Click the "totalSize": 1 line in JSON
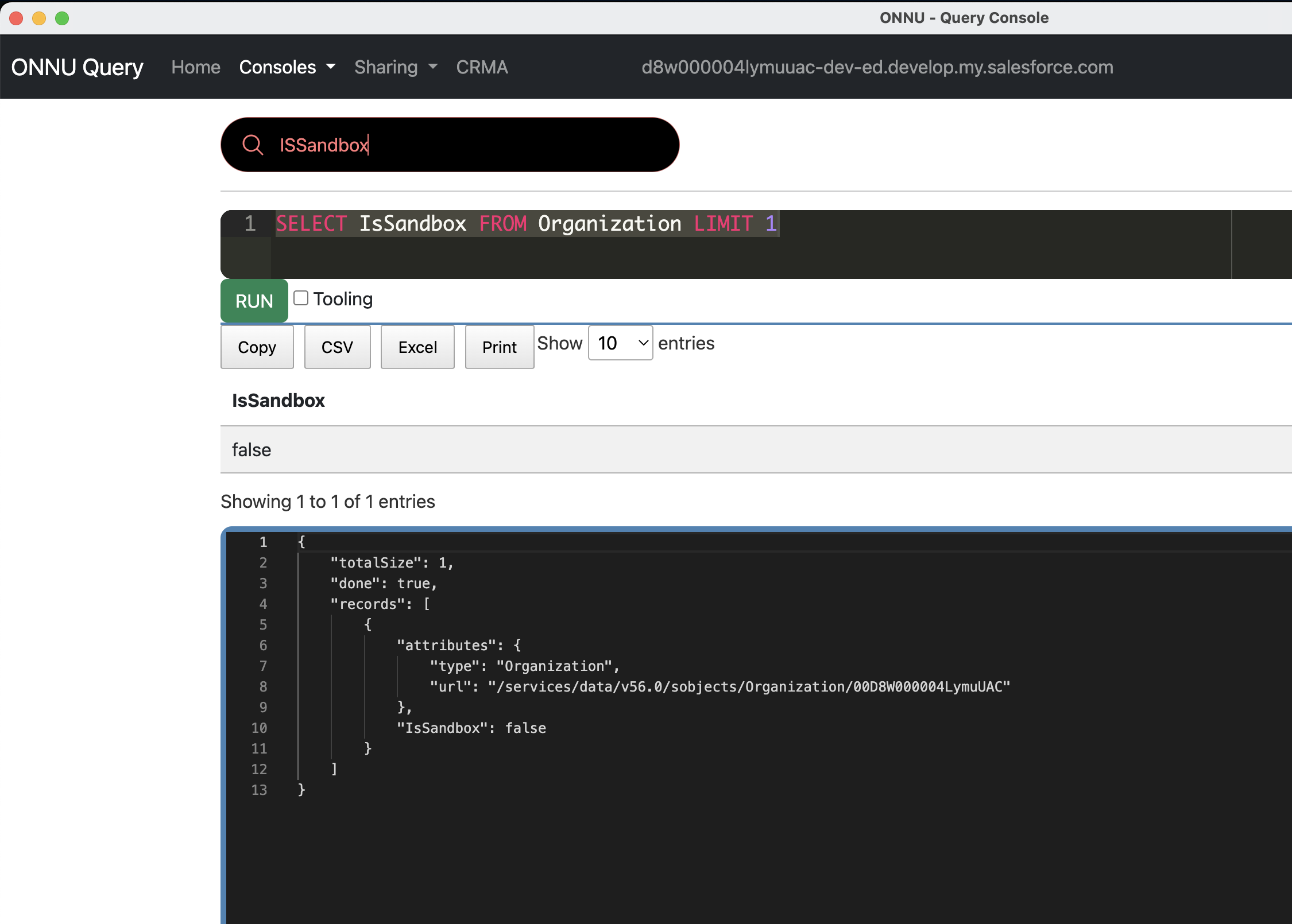 392,562
